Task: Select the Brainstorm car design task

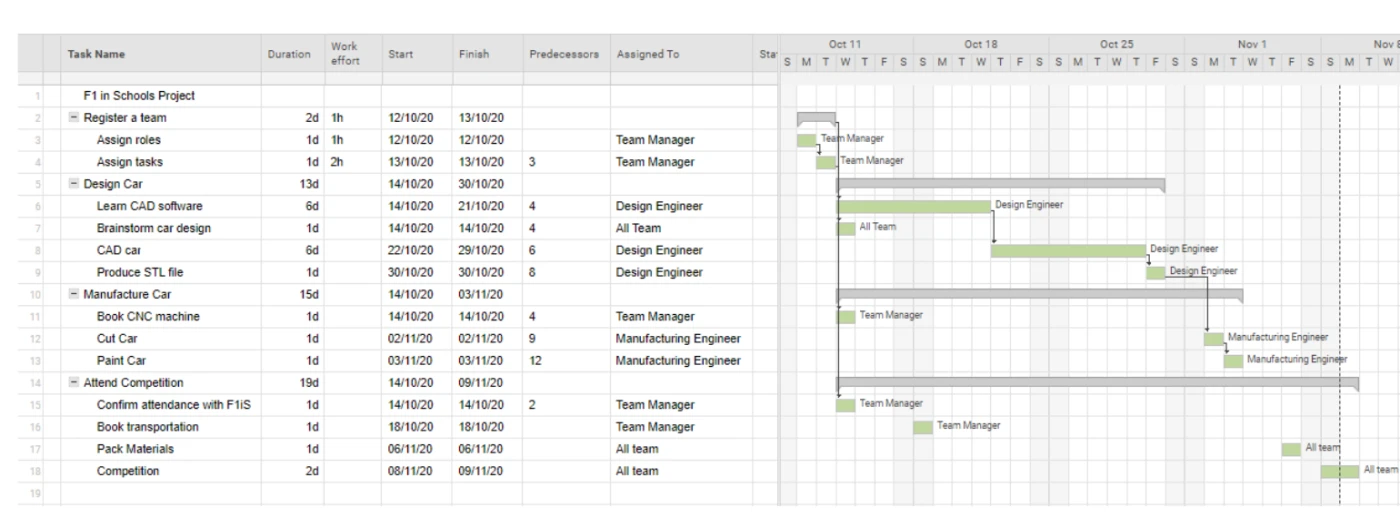Action: (154, 228)
